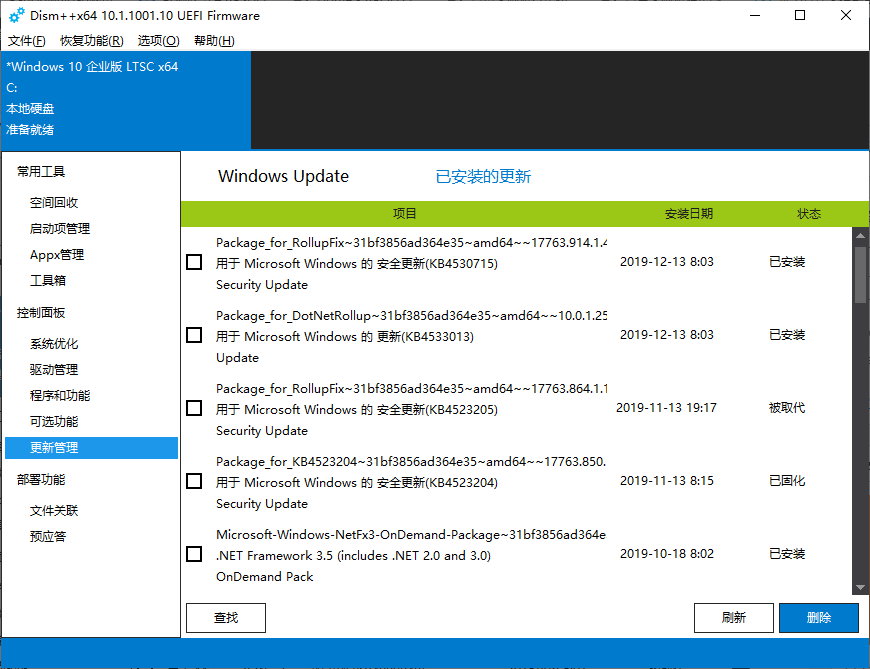Screen dimensions: 870x669
Task: Open 可选功能 in sidebar
Action: 54,422
